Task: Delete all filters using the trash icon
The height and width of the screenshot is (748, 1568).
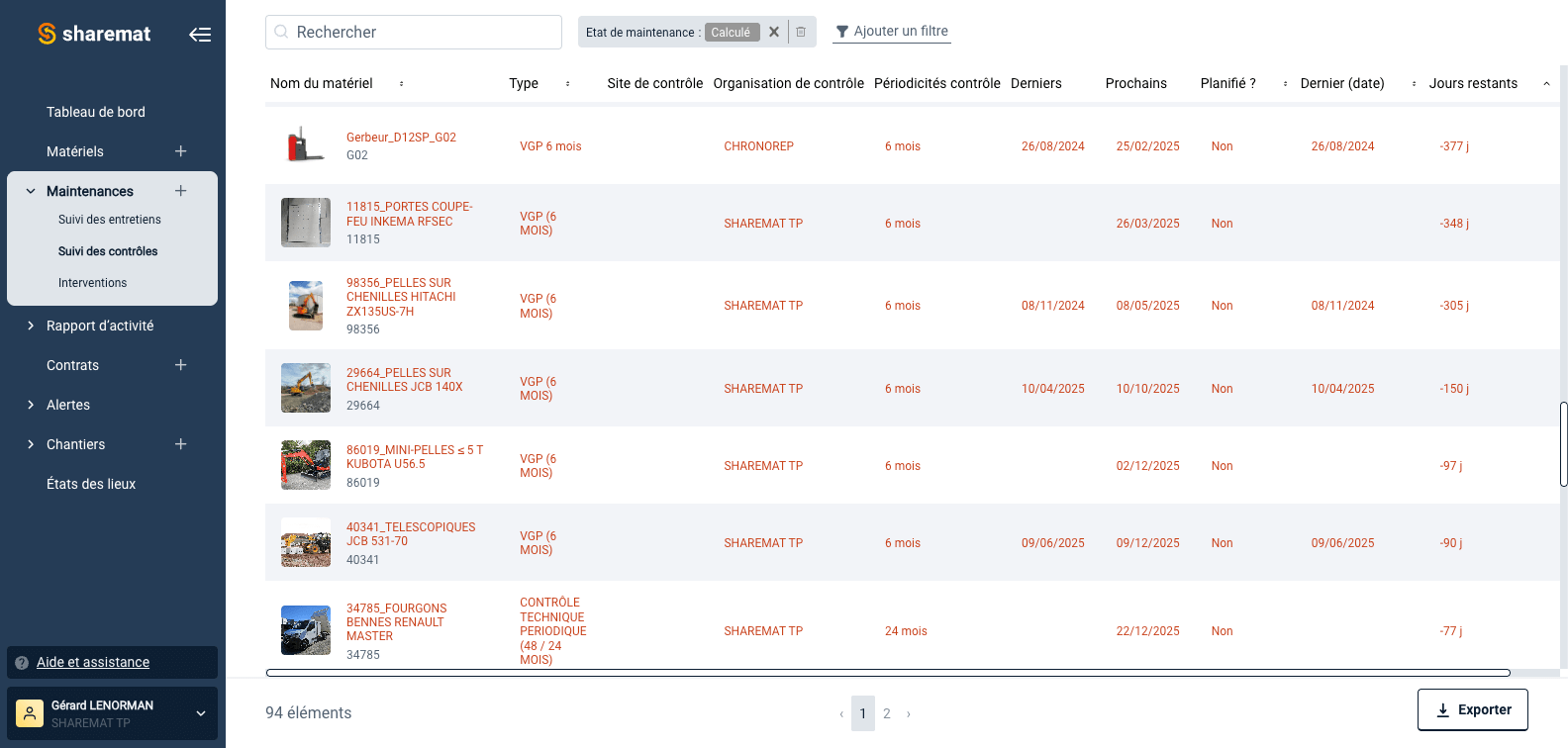Action: 801,32
